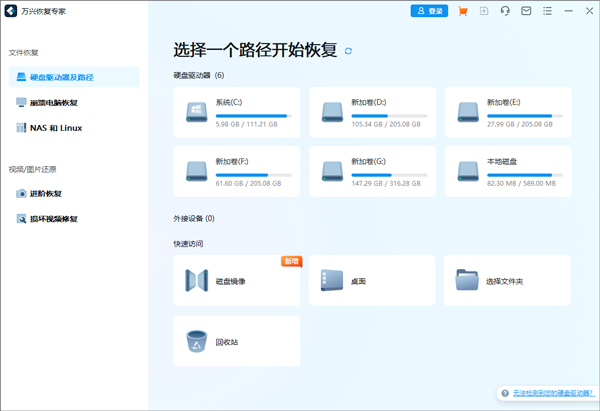The image size is (600, 411).
Task: Click the 27.99 GB / 205.08 GB text
Action: click(x=520, y=124)
